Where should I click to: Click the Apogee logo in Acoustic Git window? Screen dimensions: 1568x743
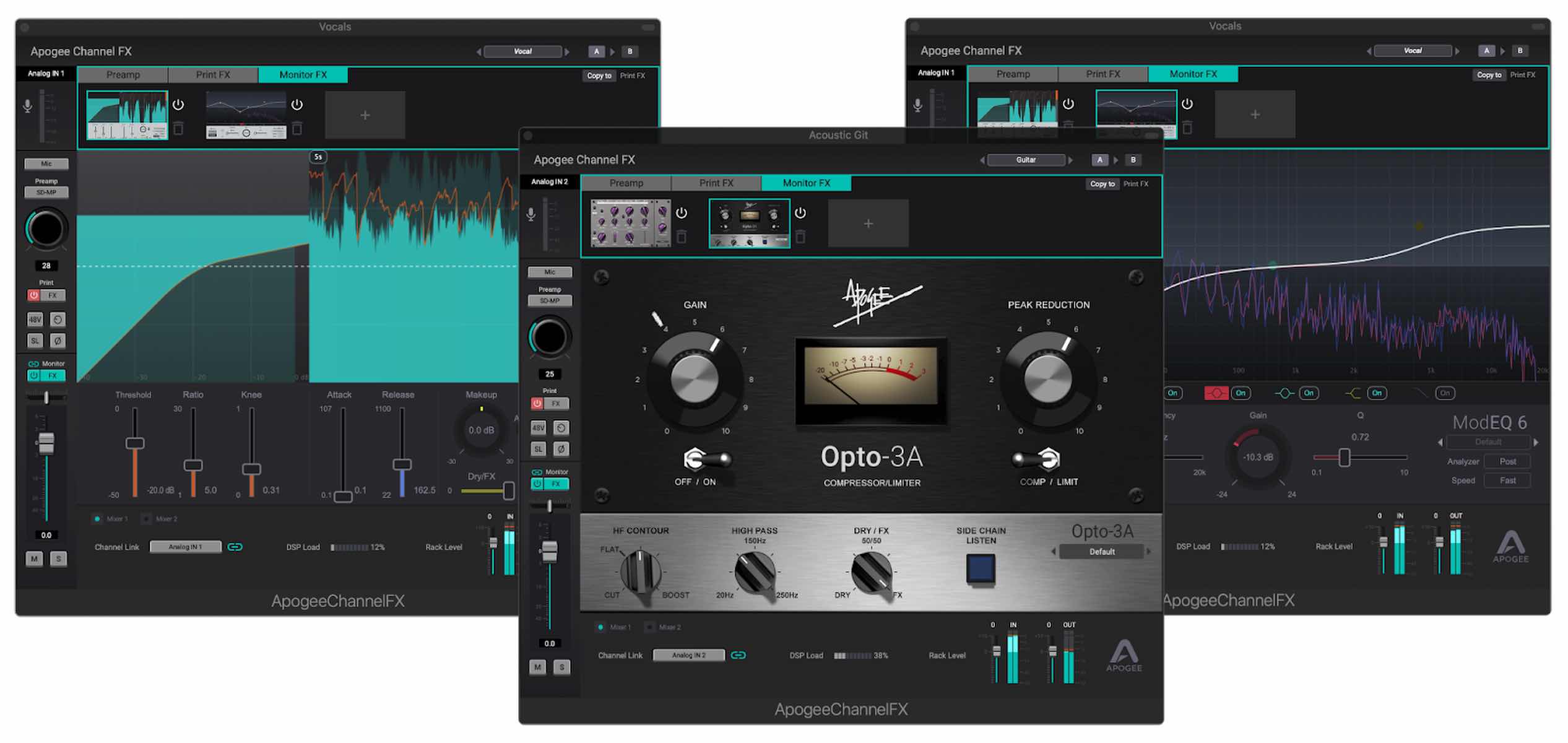[x=1124, y=655]
